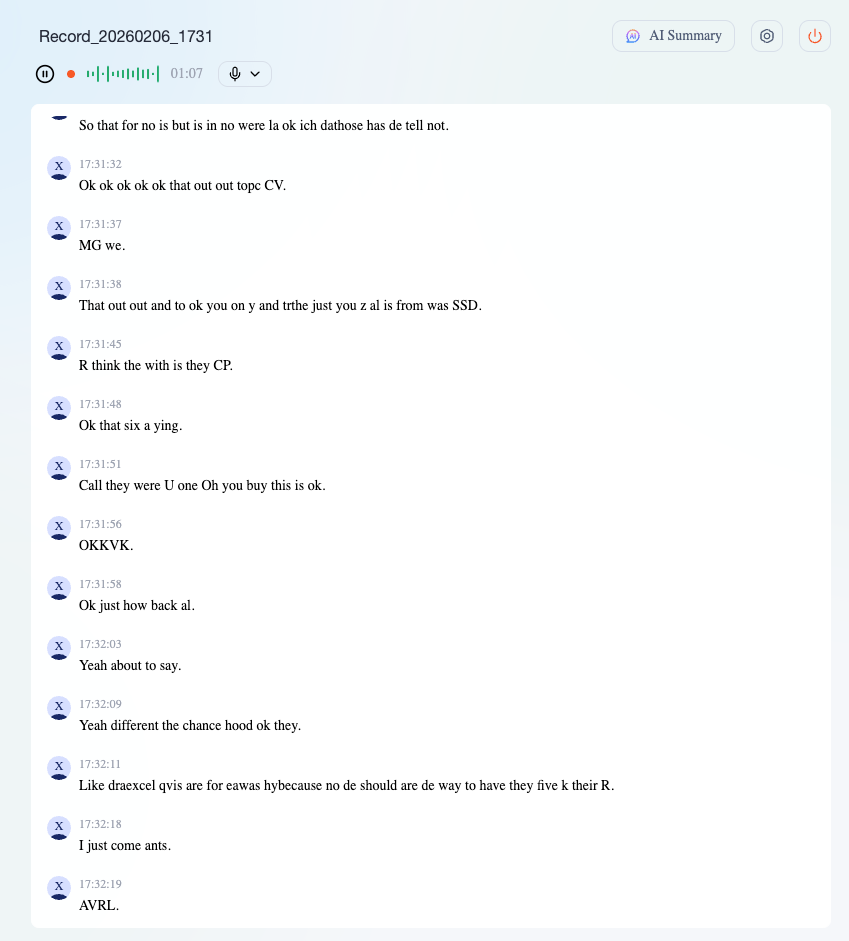This screenshot has height=941, width=849.
Task: Click the Record_20260206_1731 title
Action: click(x=126, y=36)
